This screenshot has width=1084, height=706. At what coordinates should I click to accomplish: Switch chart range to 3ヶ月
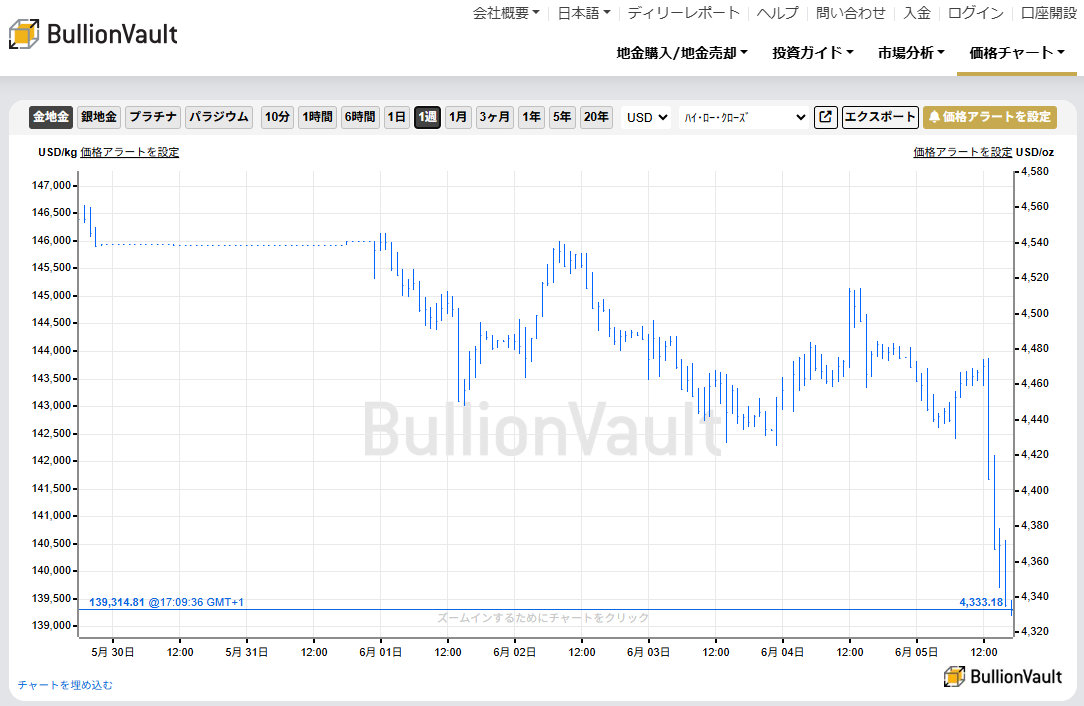(494, 117)
